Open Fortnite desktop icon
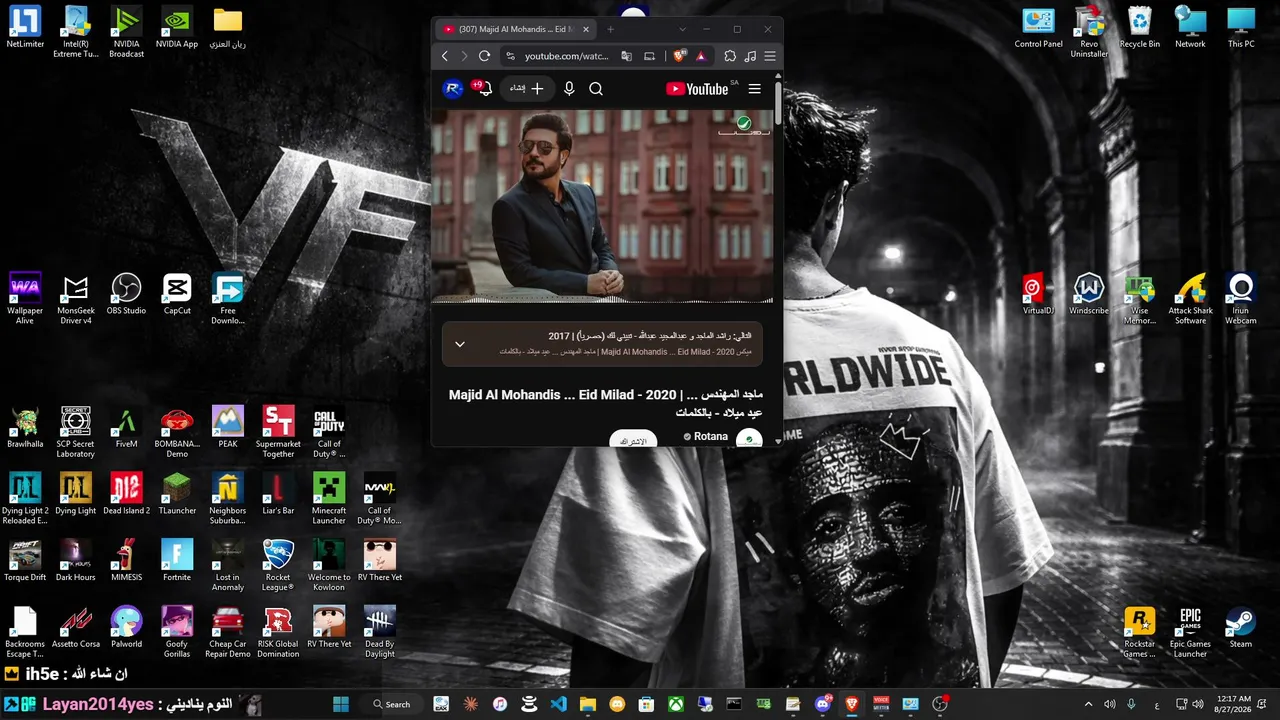The height and width of the screenshot is (720, 1280). 177,560
